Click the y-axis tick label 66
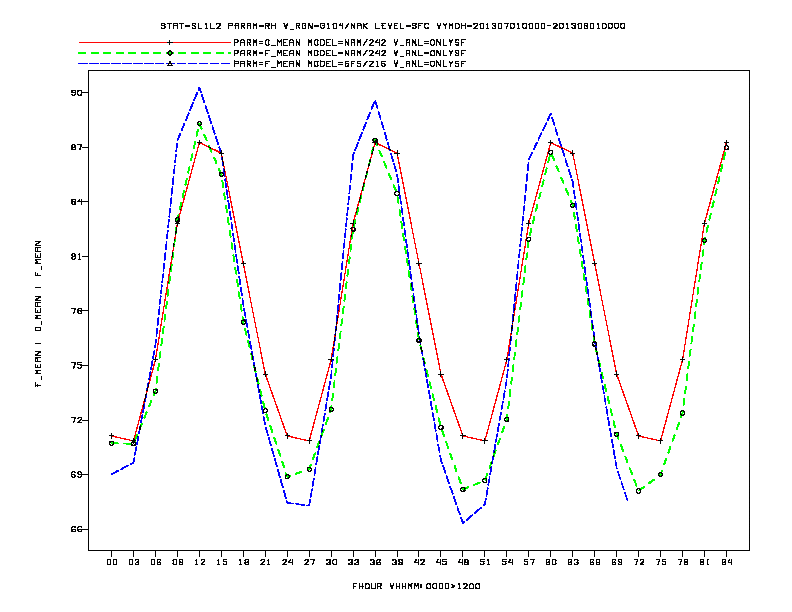This screenshot has width=792, height=612. pos(77,529)
